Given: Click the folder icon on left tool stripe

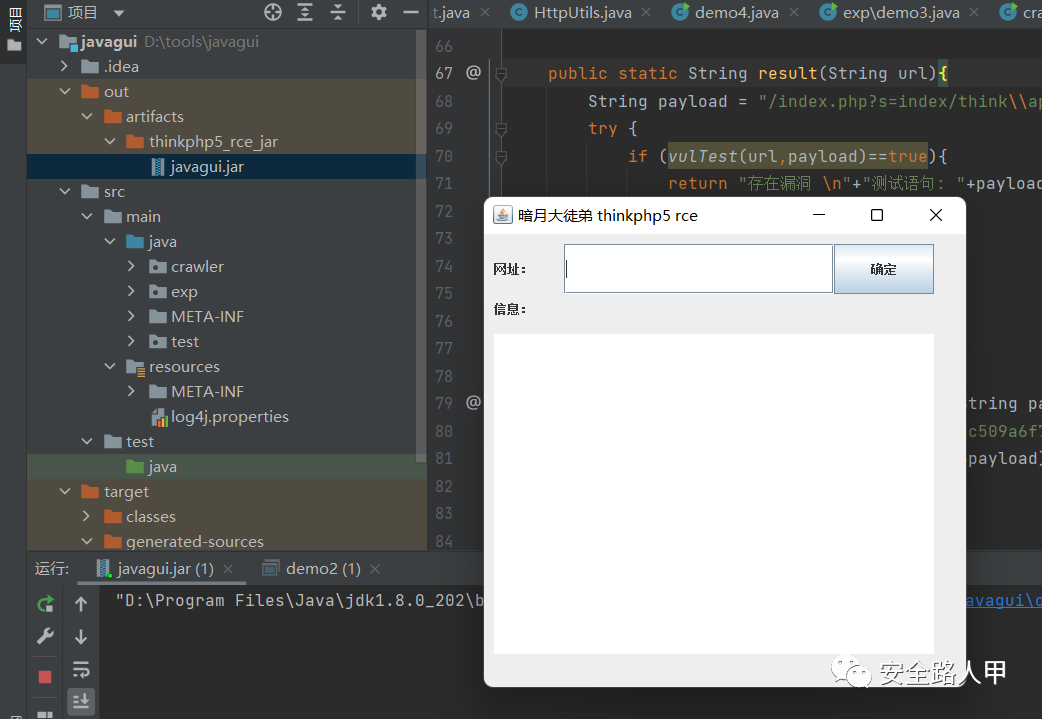Looking at the screenshot, I should point(14,46).
